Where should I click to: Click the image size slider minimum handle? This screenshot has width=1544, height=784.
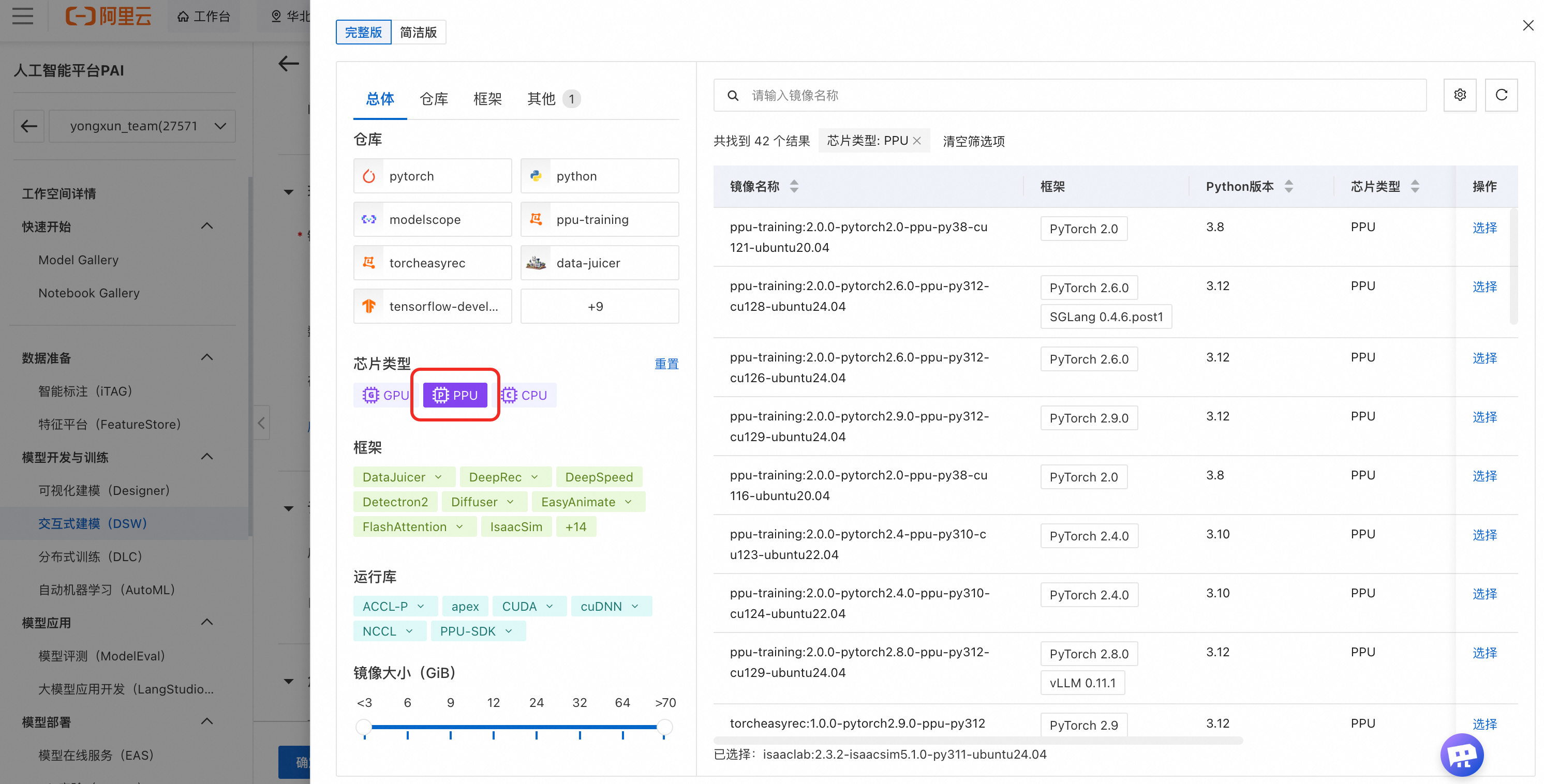pos(364,727)
